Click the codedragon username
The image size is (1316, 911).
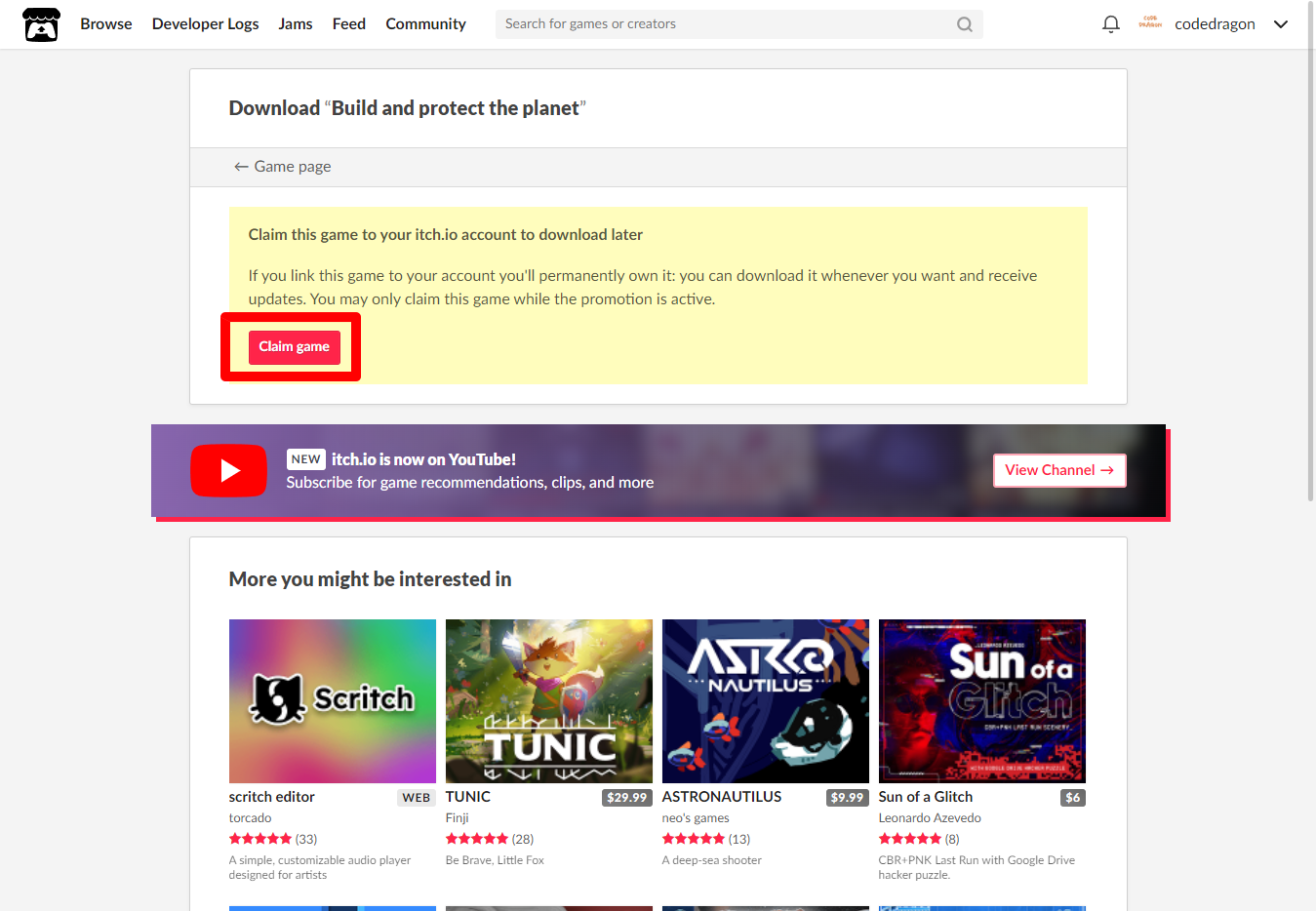click(1215, 24)
